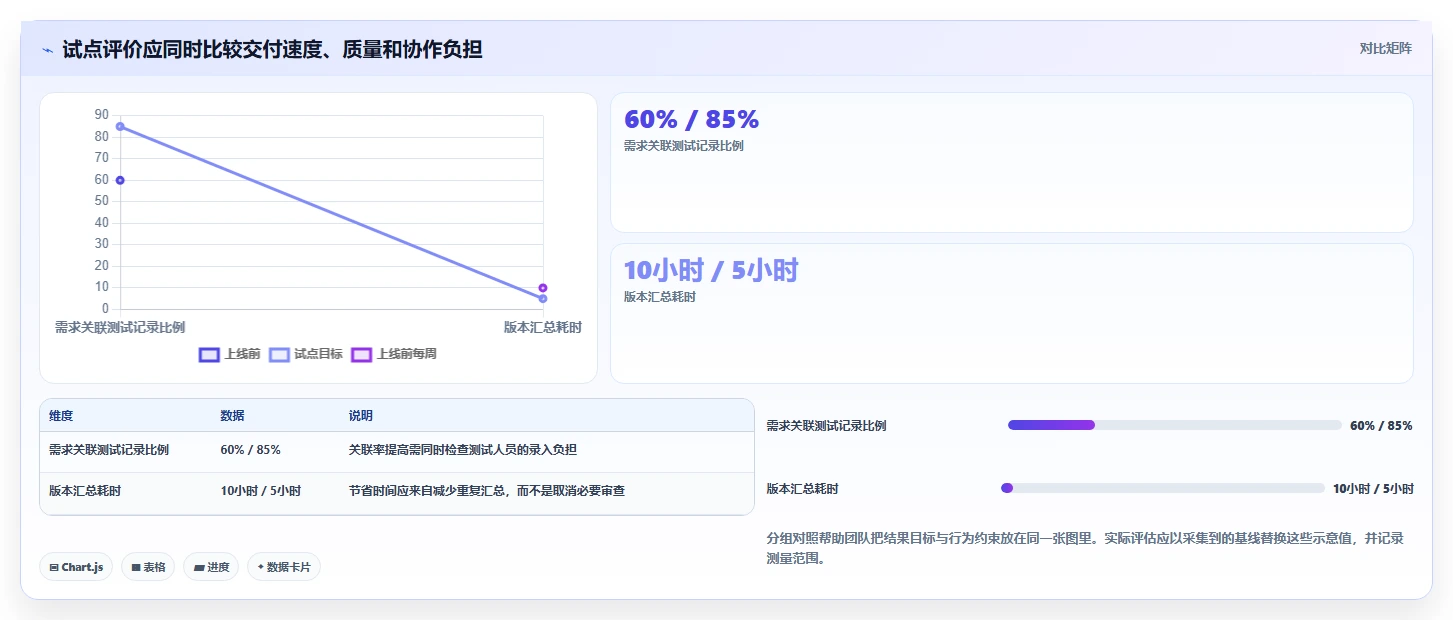Click the 10小时 / 5小时 value beside progress bar
Image resolution: width=1453 pixels, height=620 pixels.
pyautogui.click(x=1373, y=488)
